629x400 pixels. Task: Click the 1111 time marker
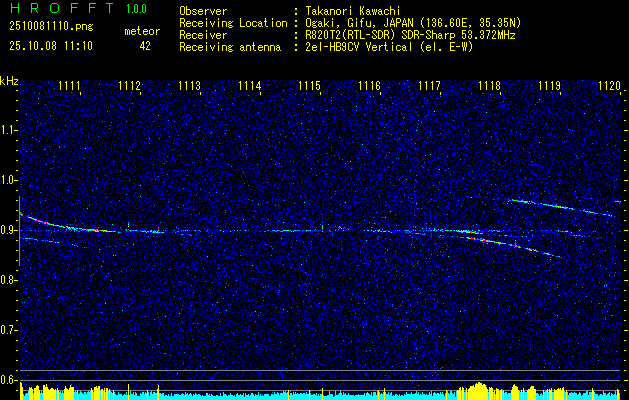tap(69, 86)
